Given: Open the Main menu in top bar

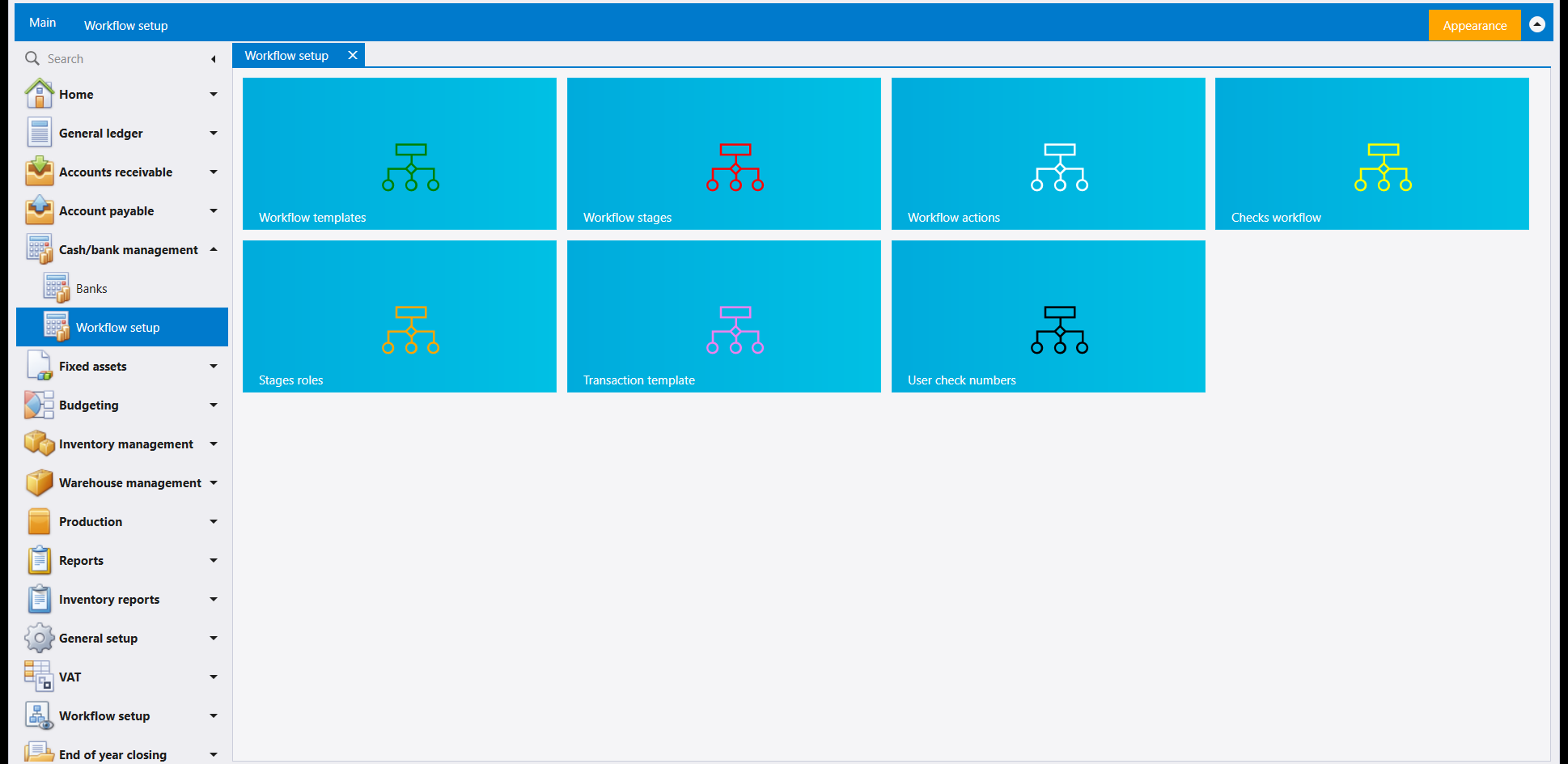Looking at the screenshot, I should coord(43,23).
